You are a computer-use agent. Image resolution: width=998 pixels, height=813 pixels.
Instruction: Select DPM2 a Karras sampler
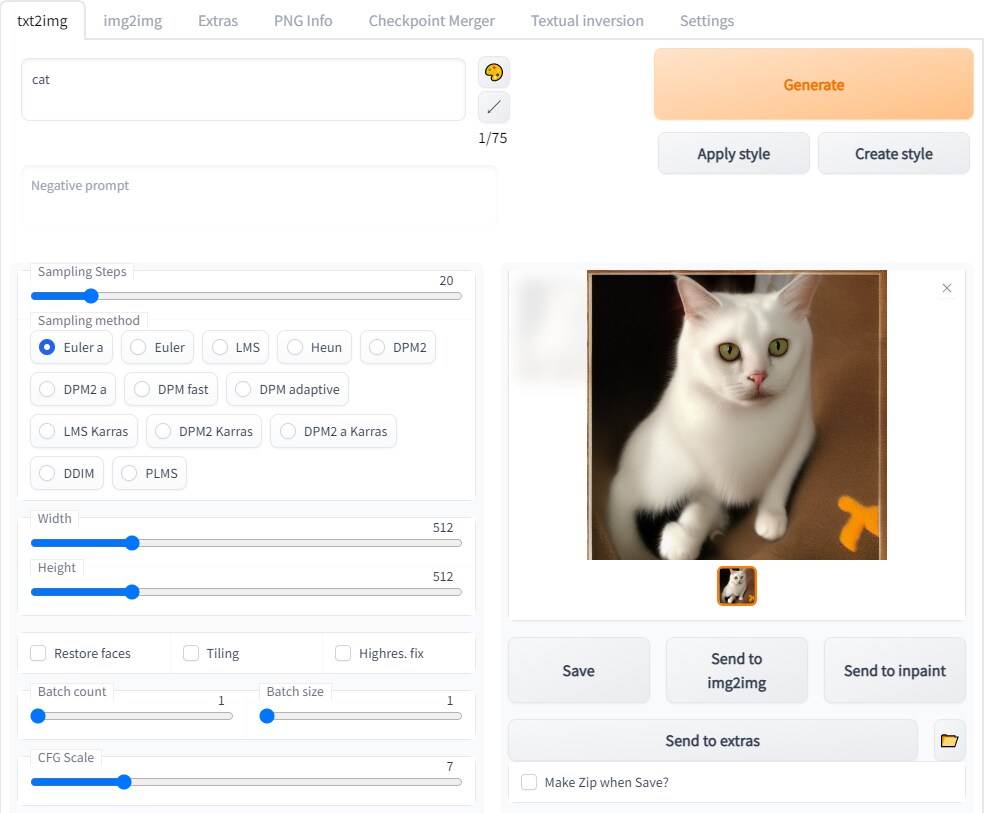pyautogui.click(x=334, y=431)
